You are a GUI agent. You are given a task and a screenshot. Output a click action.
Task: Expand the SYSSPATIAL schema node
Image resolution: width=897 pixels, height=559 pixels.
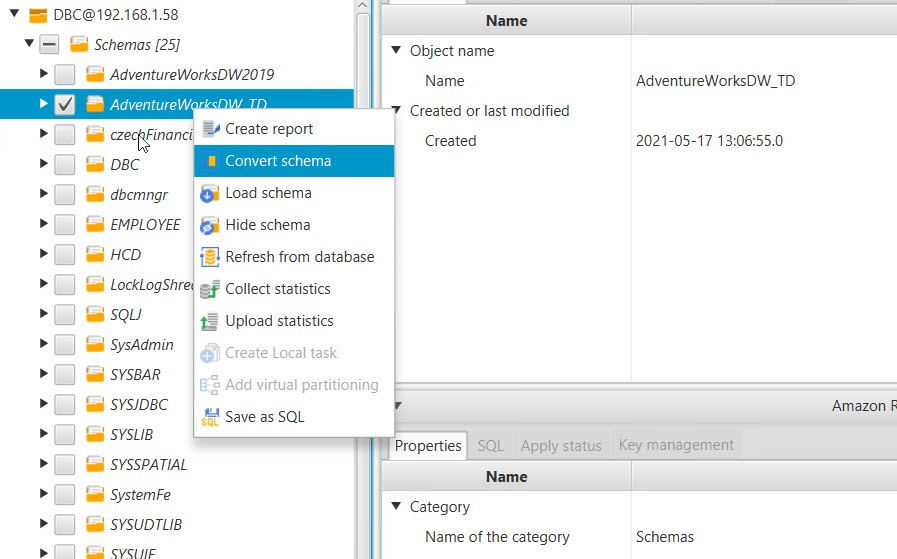43,463
